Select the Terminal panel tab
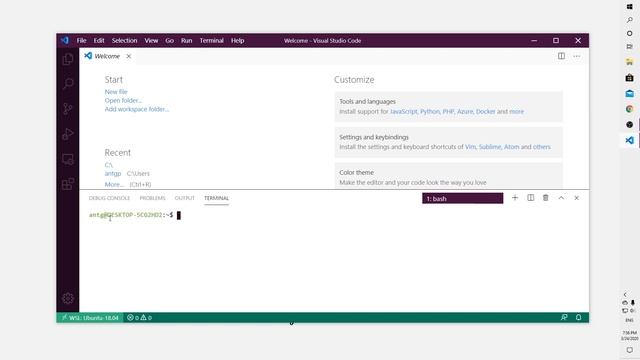 (x=216, y=198)
